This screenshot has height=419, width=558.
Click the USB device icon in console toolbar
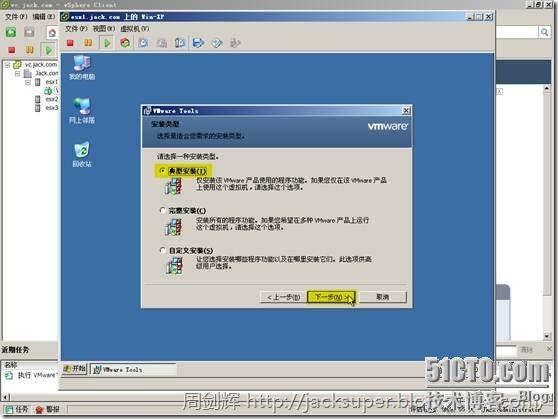(x=235, y=43)
